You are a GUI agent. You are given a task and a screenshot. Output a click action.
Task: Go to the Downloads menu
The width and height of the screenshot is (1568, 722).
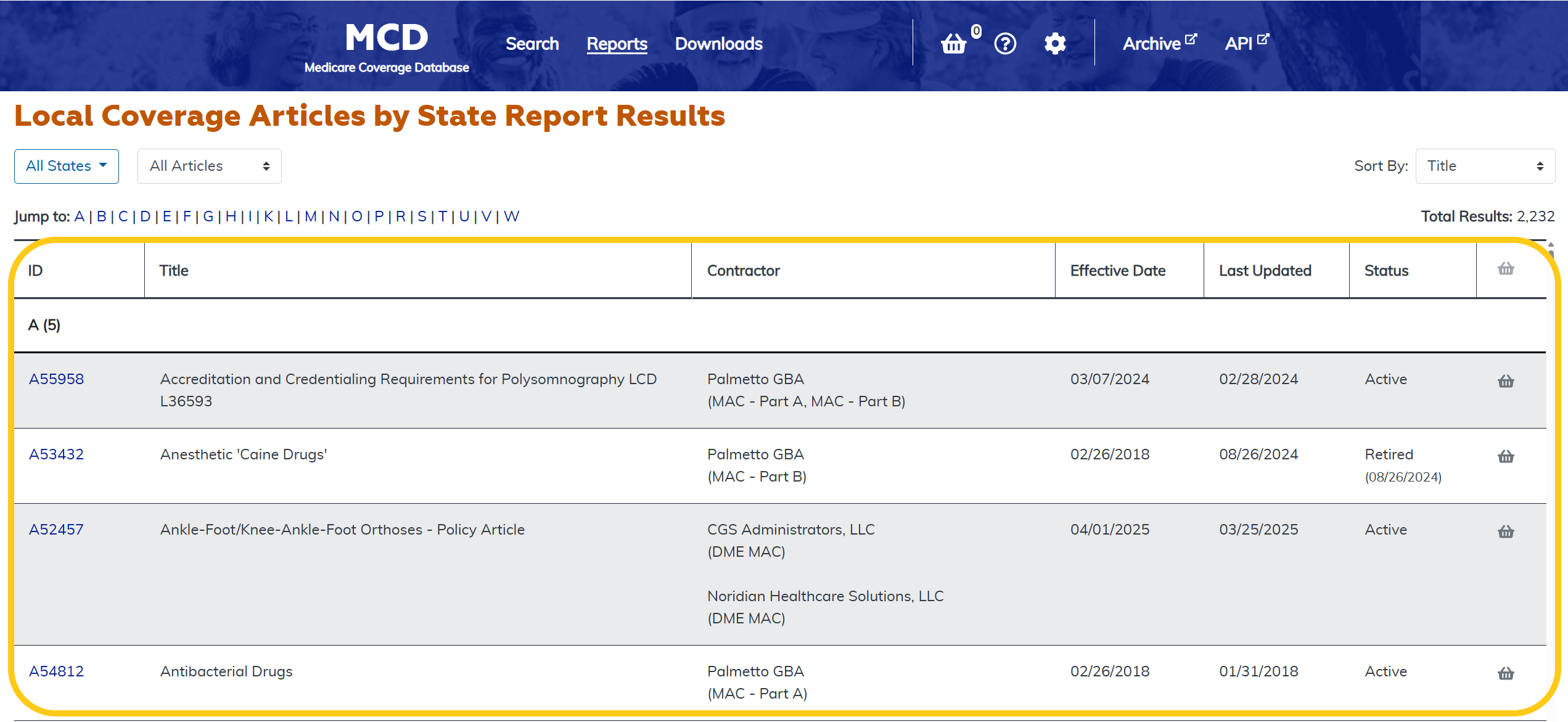click(718, 44)
